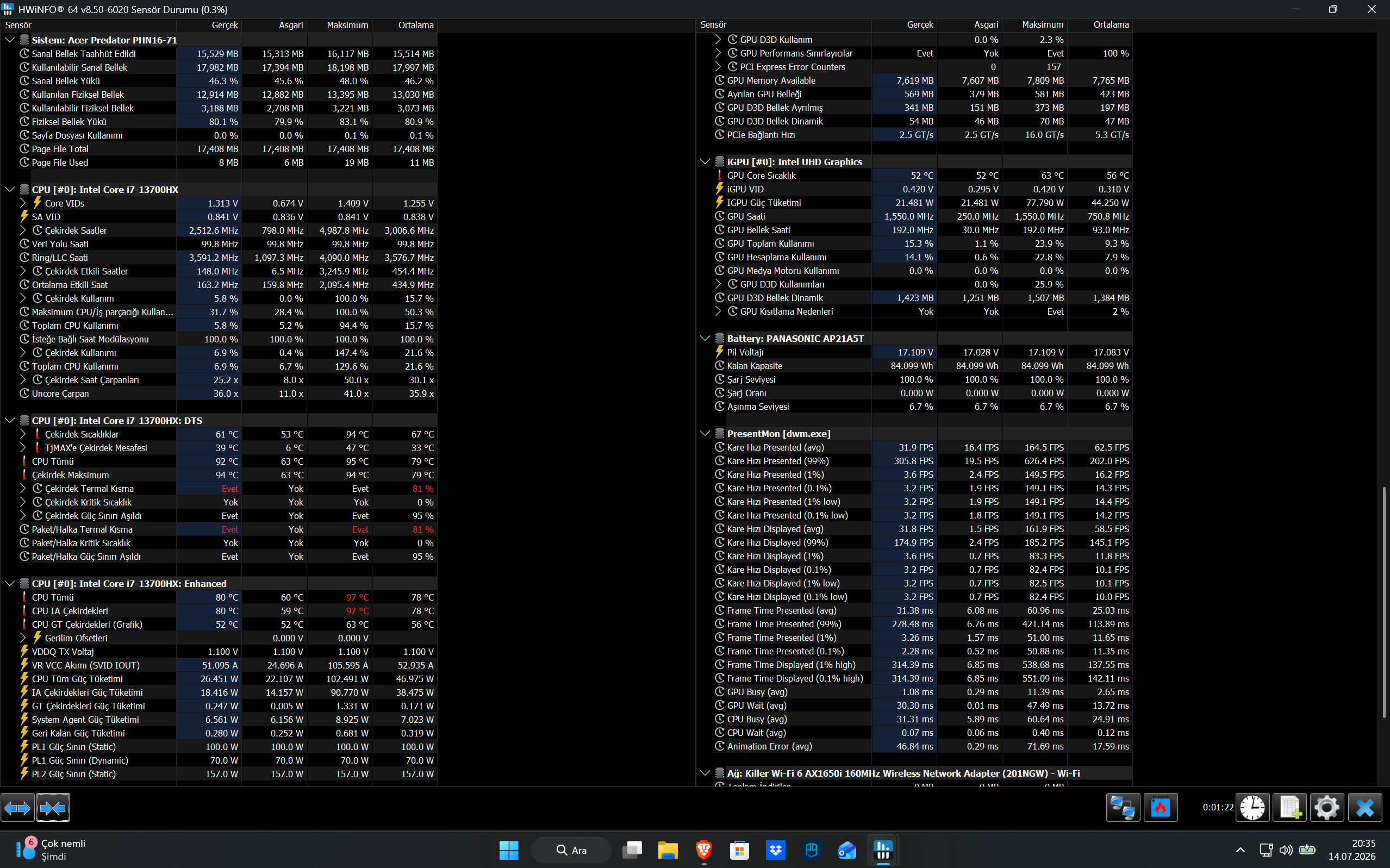Expand the Core VIDs row

[23, 203]
